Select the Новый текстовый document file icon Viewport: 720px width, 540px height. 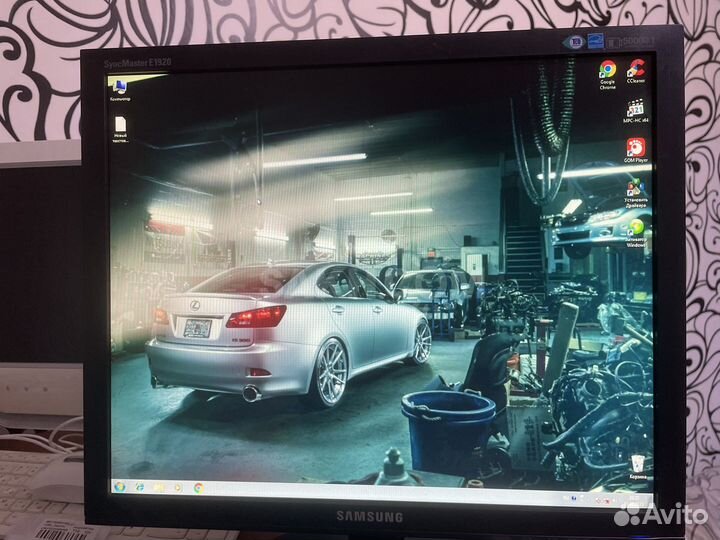pos(121,129)
